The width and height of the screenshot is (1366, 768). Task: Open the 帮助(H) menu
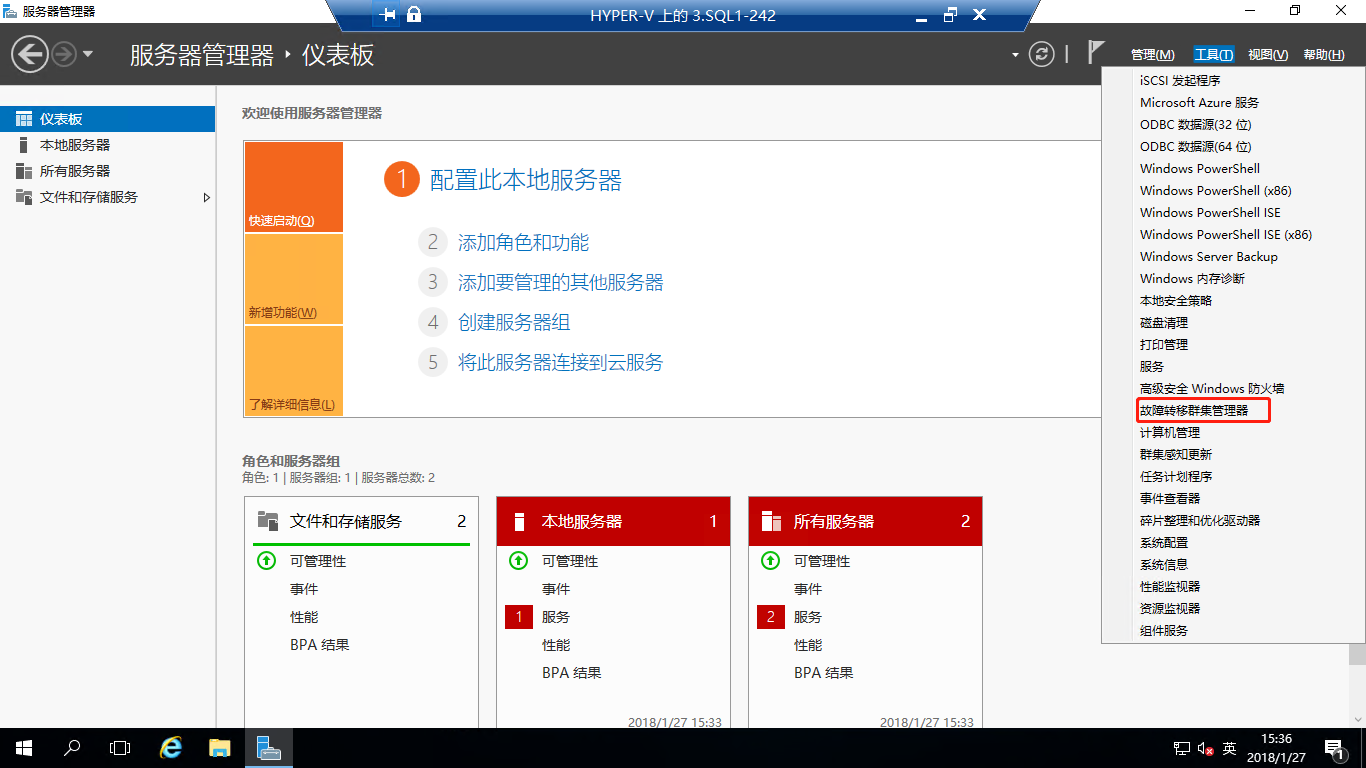tap(1324, 55)
